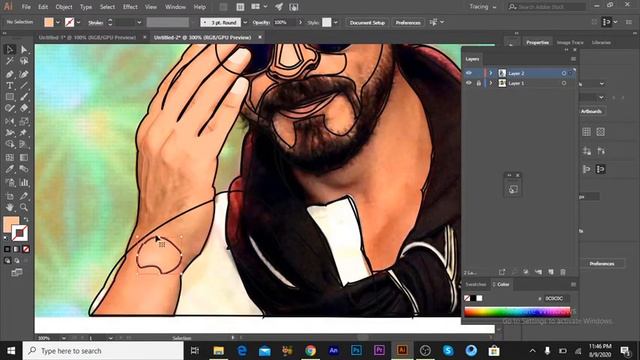Select the Pen tool
This screenshot has width=640, height=360.
pyautogui.click(x=10, y=74)
